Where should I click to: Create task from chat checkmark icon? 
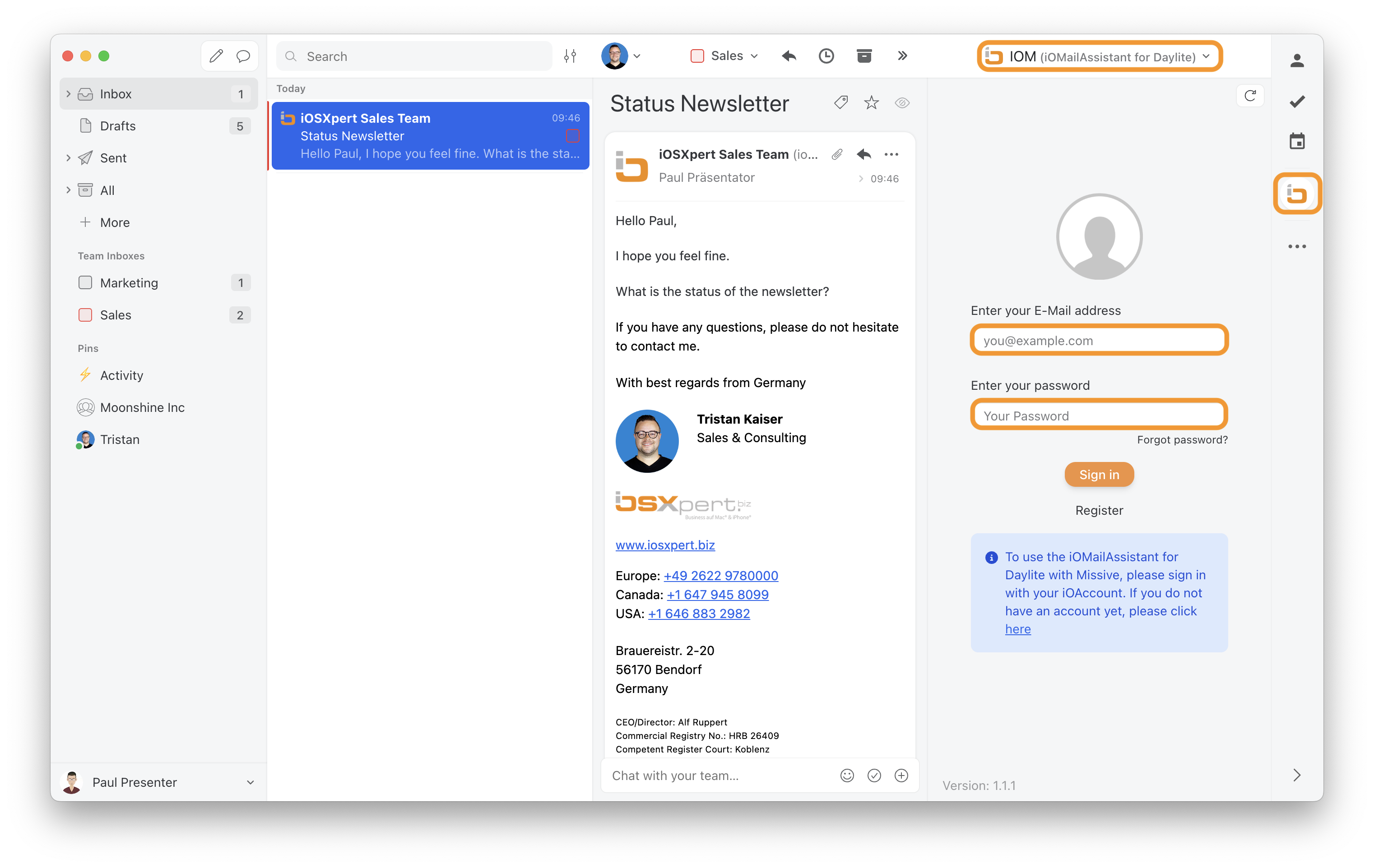click(873, 775)
